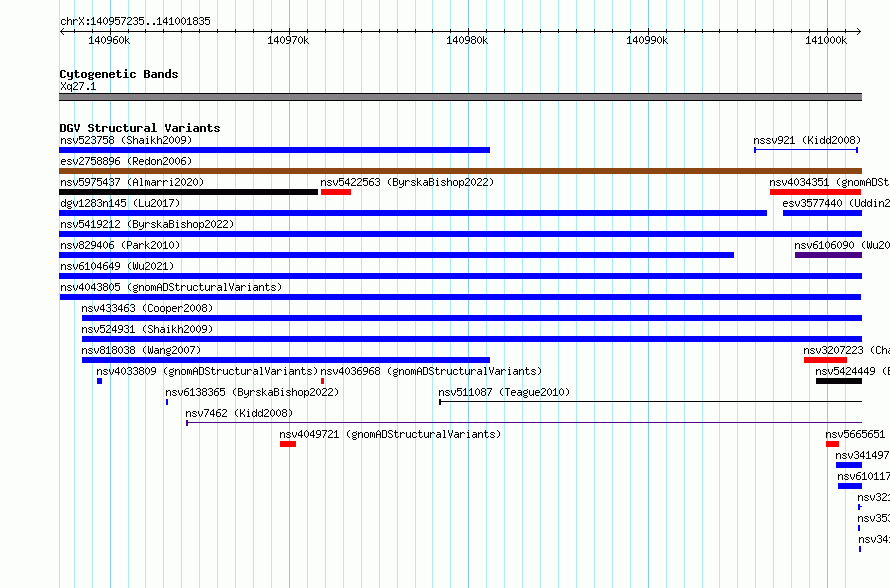
Task: Open the dgv1283n145 (Lu2017) label
Action: tap(120, 203)
